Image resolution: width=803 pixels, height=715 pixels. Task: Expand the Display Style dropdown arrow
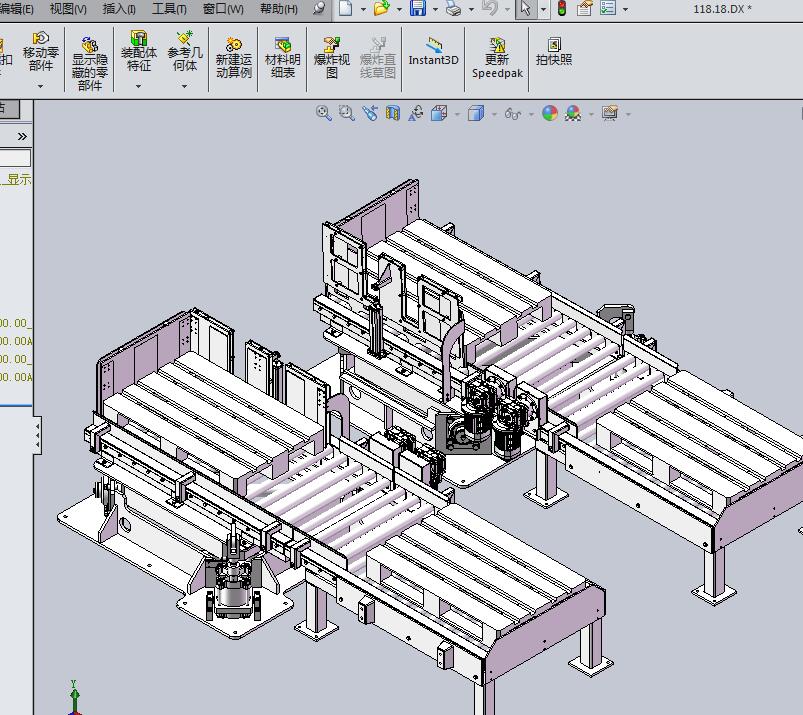pyautogui.click(x=494, y=114)
